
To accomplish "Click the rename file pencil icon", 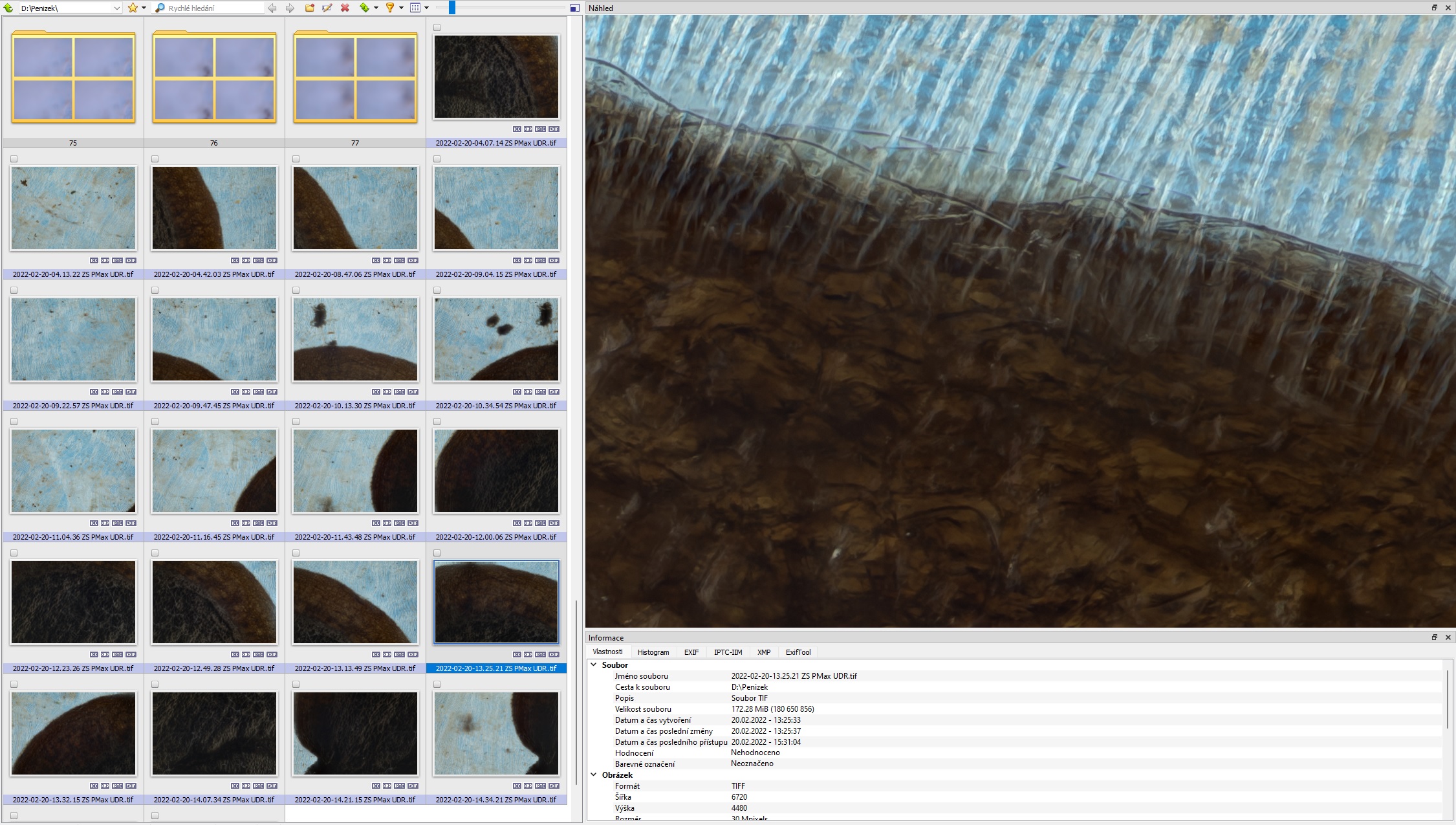I will pos(327,8).
